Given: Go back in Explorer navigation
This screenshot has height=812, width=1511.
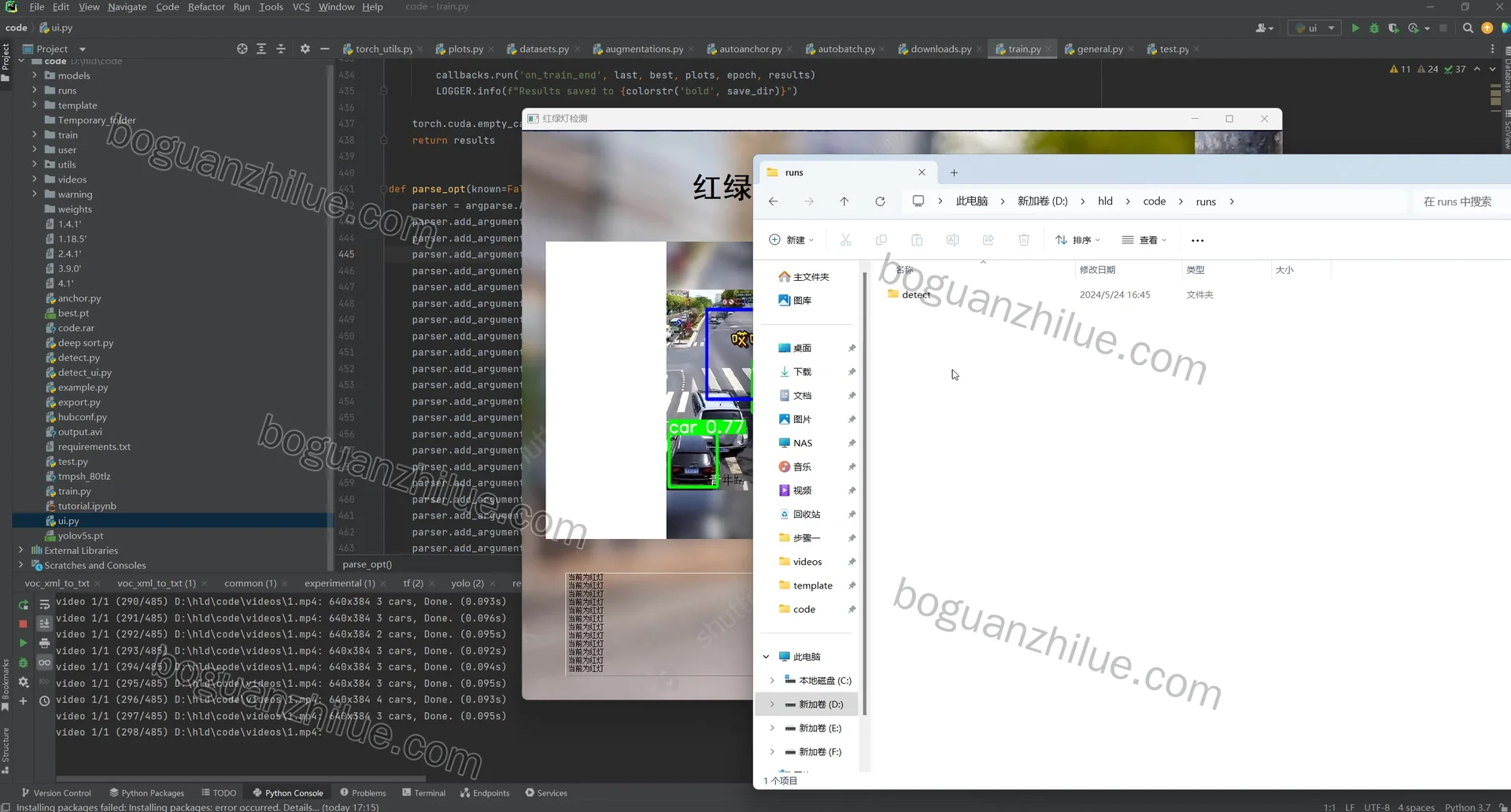Looking at the screenshot, I should [774, 201].
